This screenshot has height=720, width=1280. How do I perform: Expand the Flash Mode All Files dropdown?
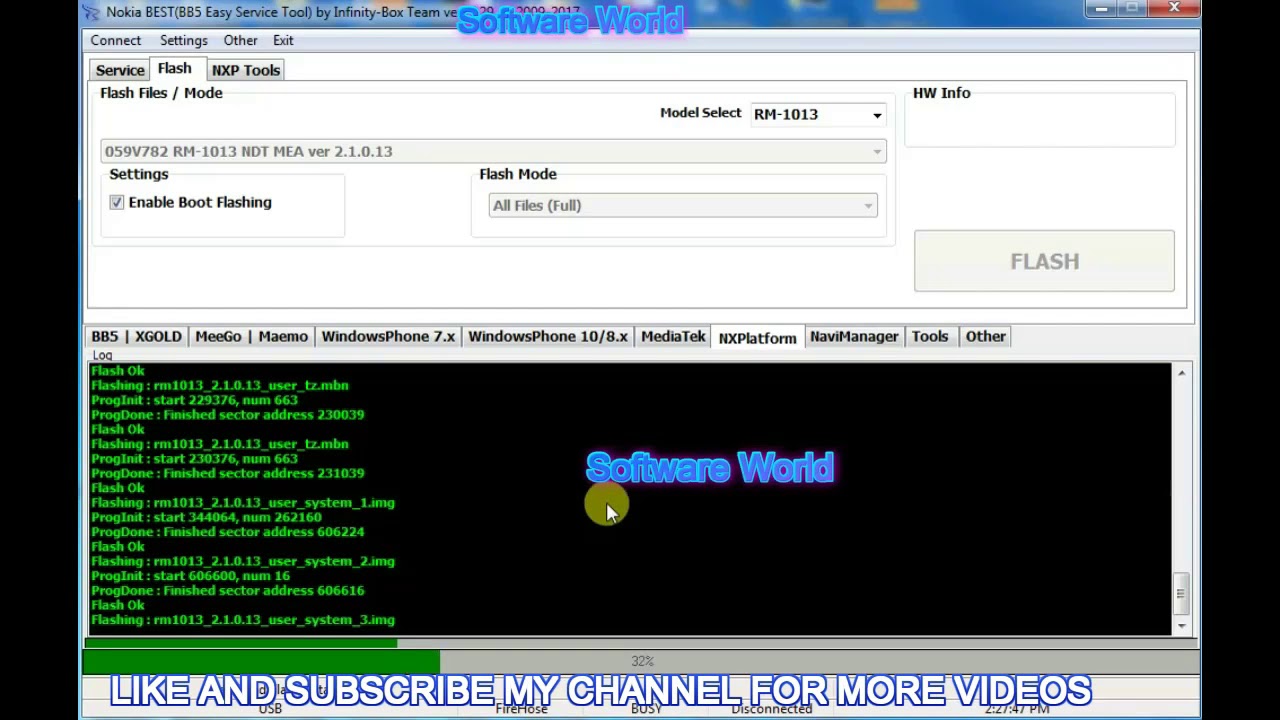[683, 205]
